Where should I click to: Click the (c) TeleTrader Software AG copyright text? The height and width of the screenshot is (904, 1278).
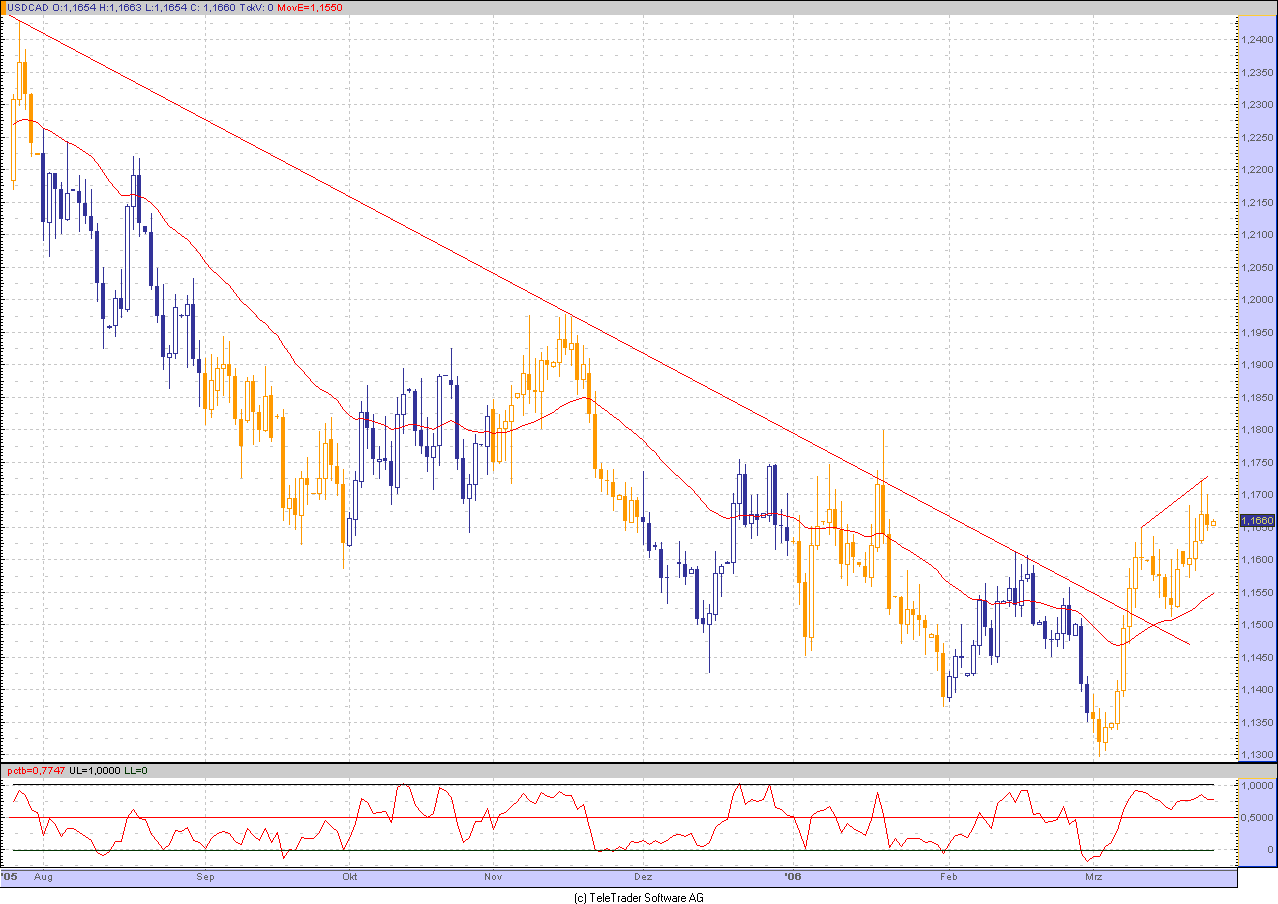tap(639, 897)
